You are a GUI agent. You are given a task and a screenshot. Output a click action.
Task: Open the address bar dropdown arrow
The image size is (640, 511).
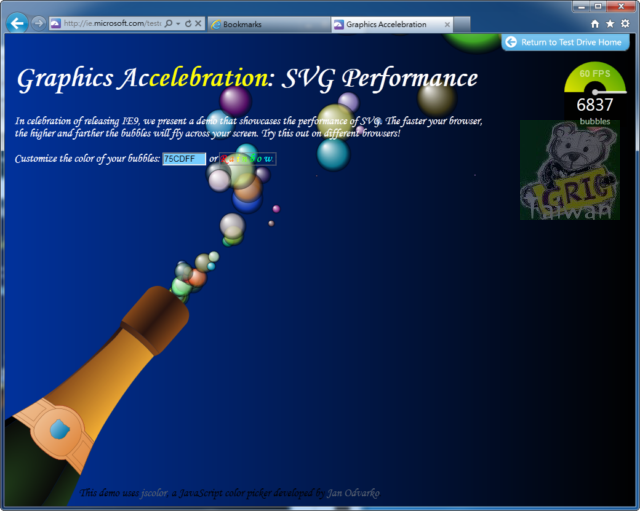(178, 24)
